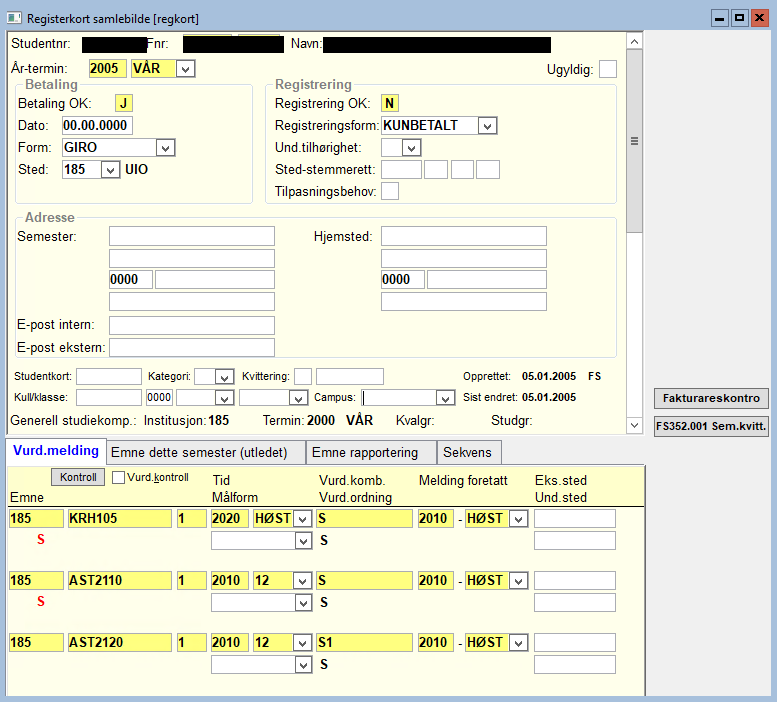The height and width of the screenshot is (702, 777).
Task: Expand the Registreringsform KUNBETALT dropdown
Action: (487, 126)
